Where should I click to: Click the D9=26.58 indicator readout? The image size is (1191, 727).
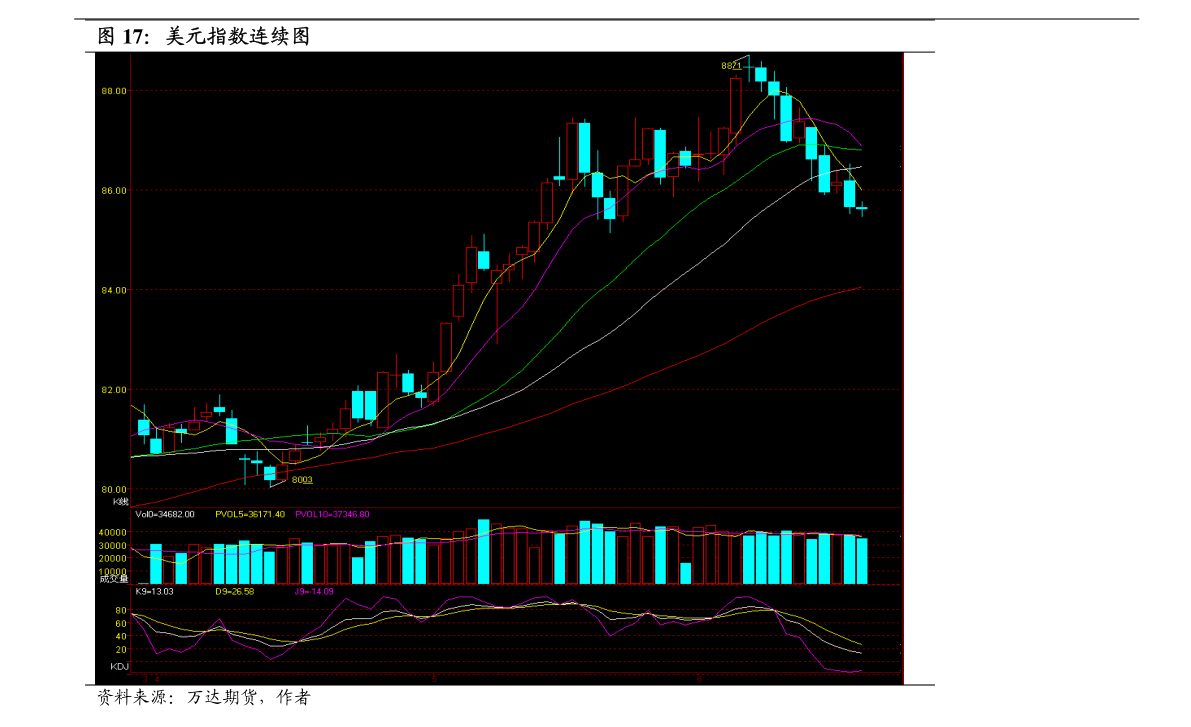click(235, 591)
